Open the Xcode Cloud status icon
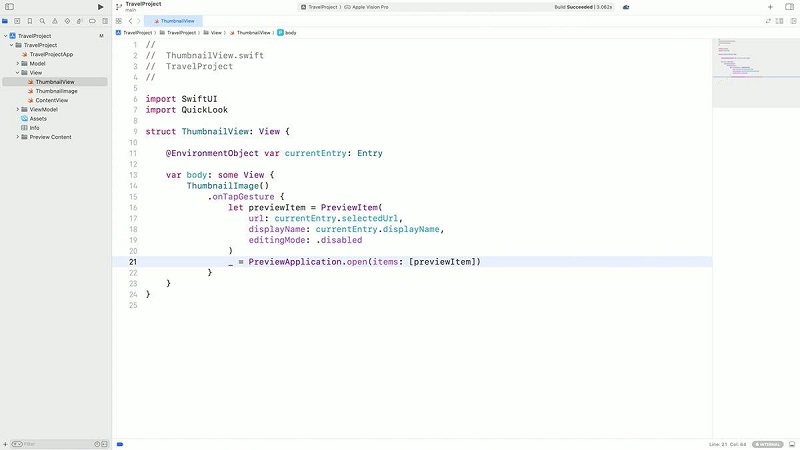 pos(626,7)
